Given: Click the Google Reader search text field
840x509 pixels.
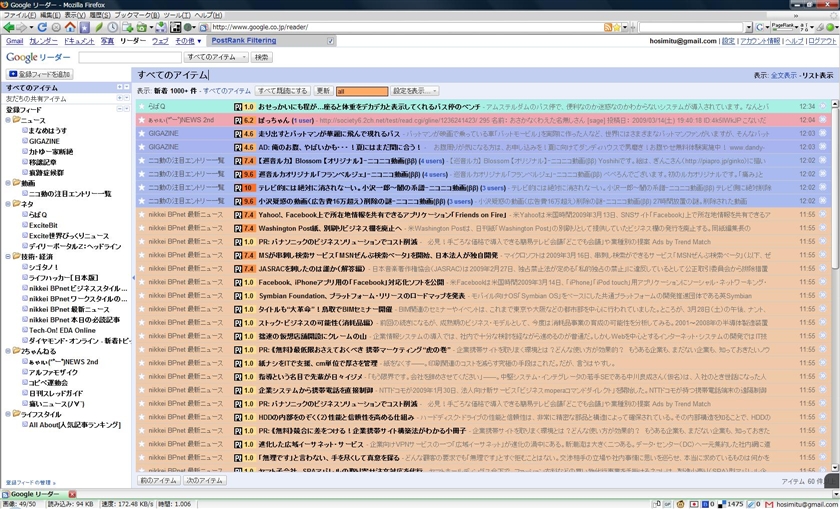Looking at the screenshot, I should (130, 57).
